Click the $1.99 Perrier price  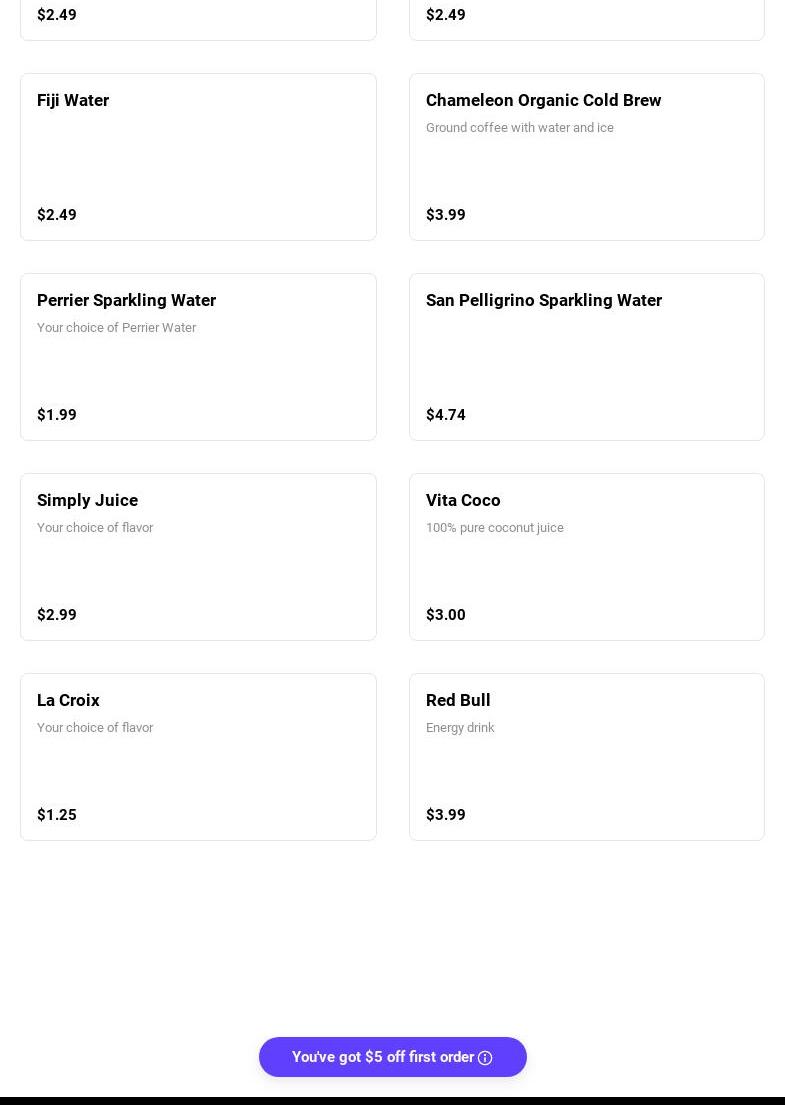coord(57,415)
